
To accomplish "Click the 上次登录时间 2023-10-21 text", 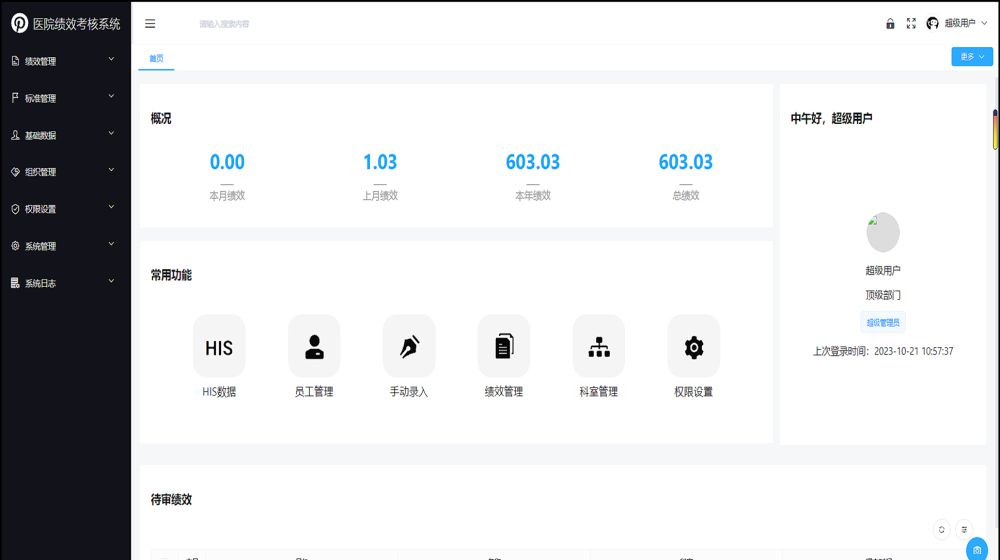I will 883,351.
